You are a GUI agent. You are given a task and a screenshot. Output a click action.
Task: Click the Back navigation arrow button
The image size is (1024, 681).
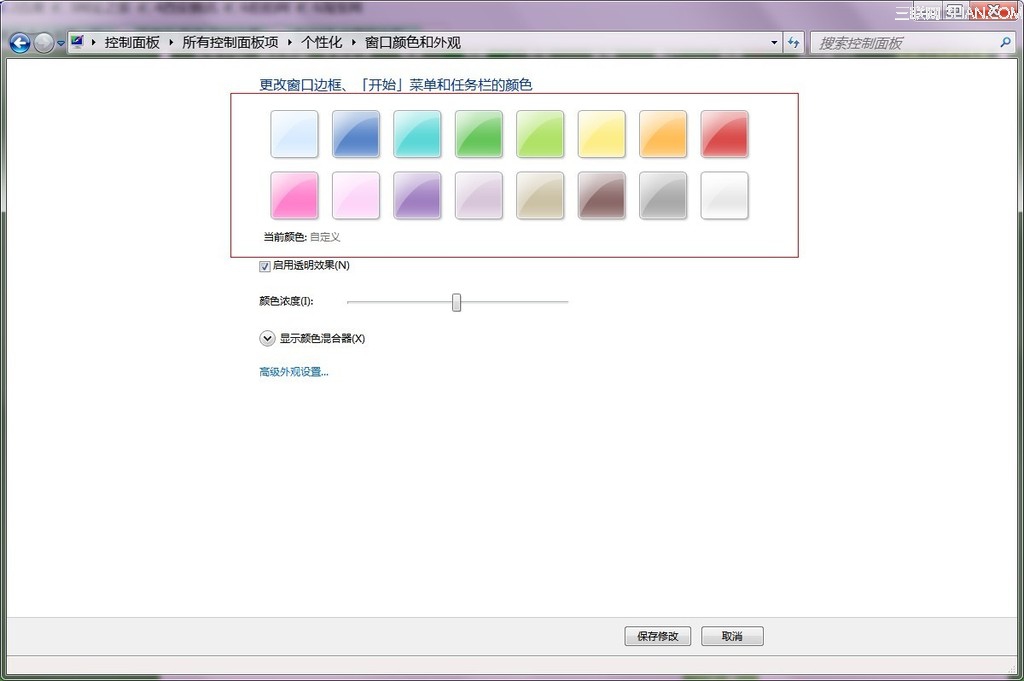point(19,43)
